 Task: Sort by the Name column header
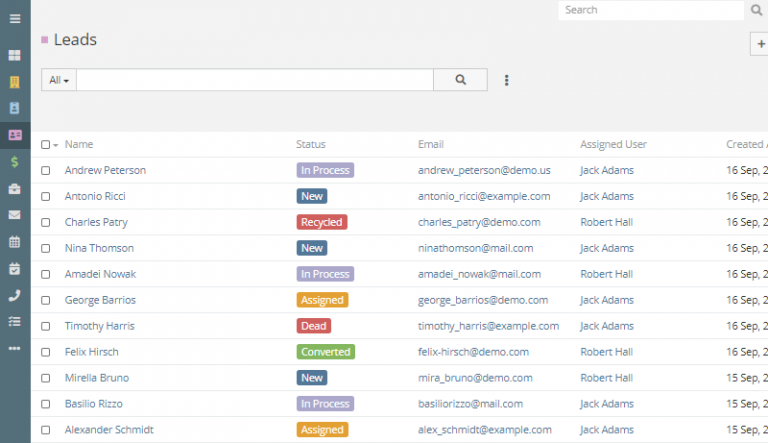pyautogui.click(x=79, y=145)
